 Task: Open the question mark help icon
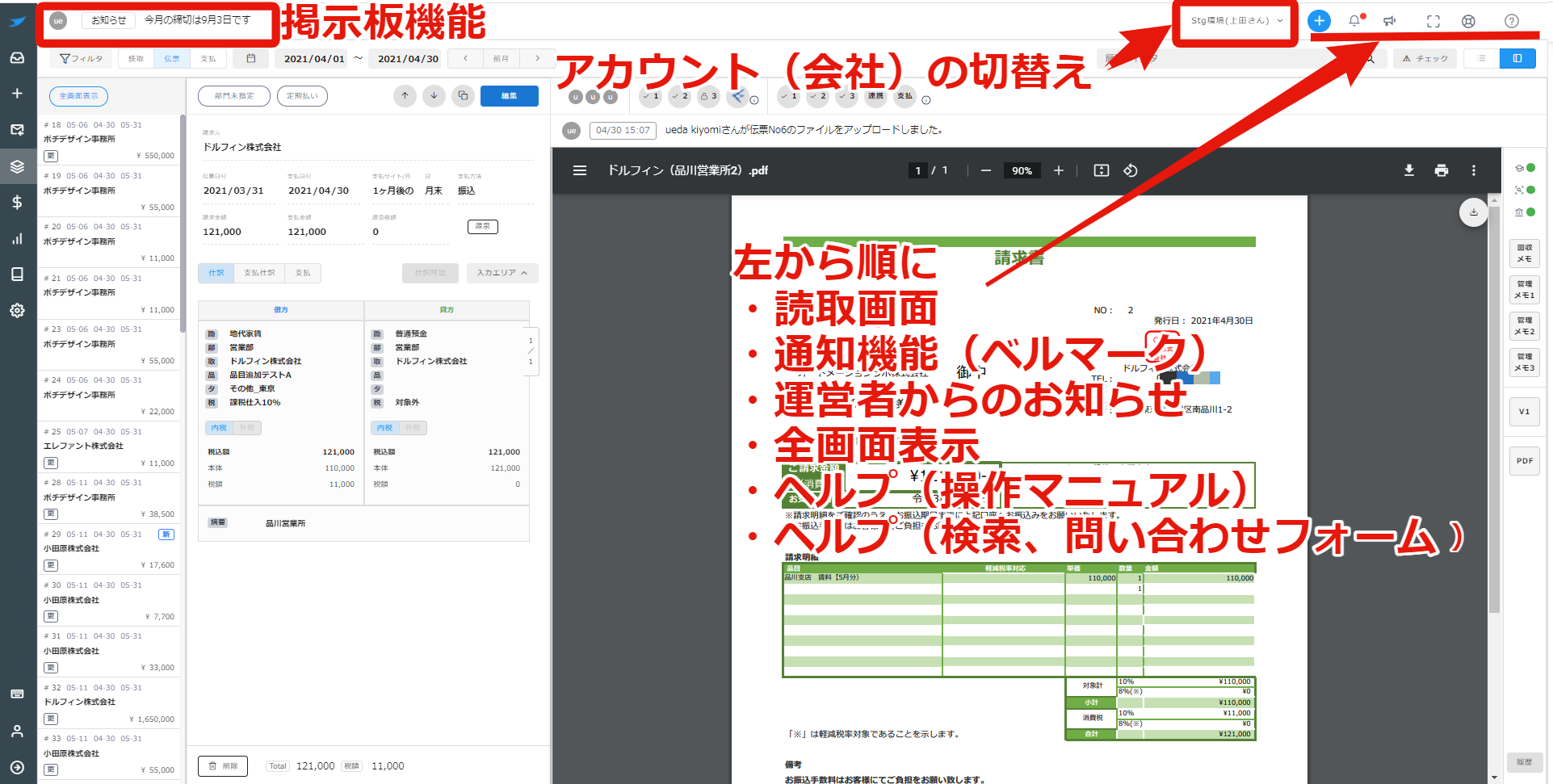[1512, 21]
